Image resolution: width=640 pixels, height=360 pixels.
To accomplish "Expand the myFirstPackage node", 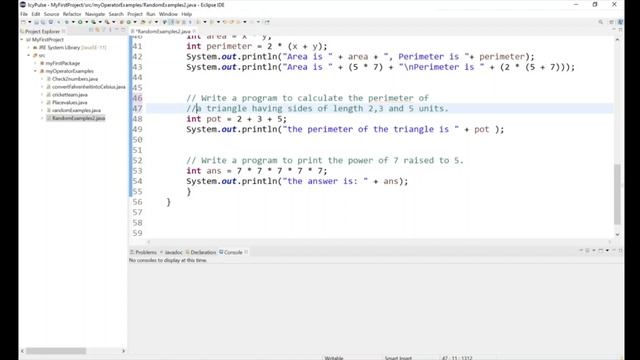I will click(x=36, y=63).
